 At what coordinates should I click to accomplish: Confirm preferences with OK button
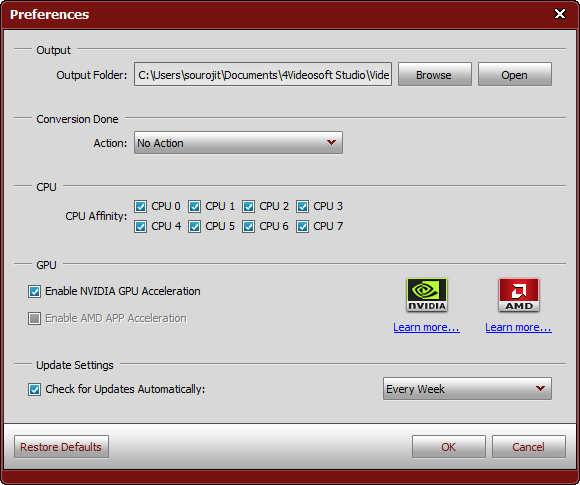click(x=449, y=447)
